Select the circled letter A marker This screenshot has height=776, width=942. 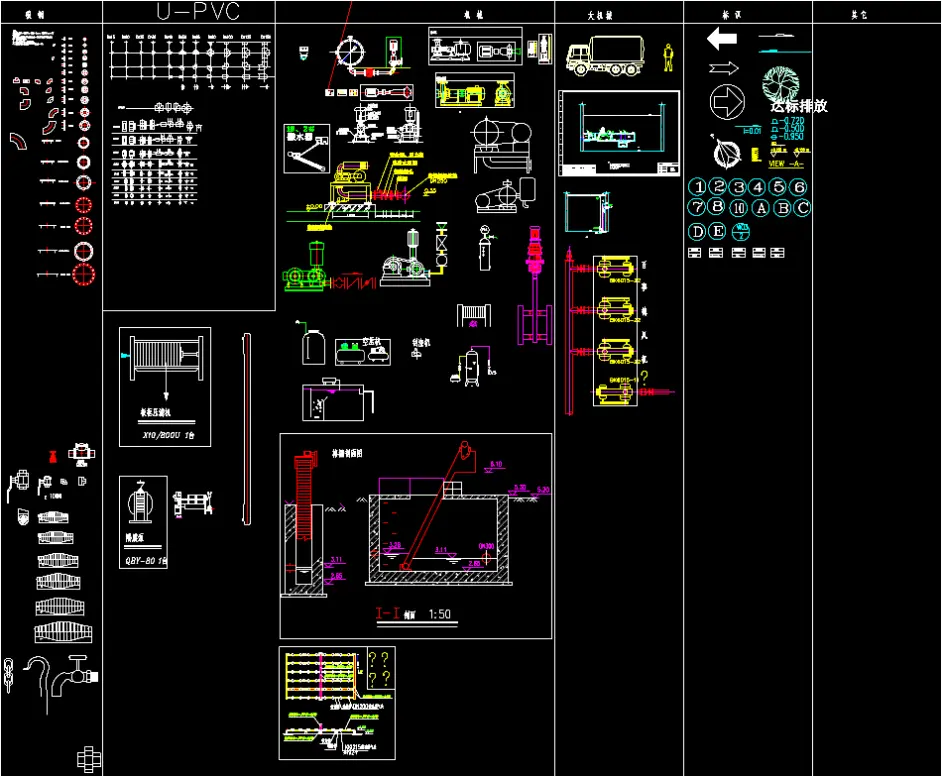tap(761, 208)
